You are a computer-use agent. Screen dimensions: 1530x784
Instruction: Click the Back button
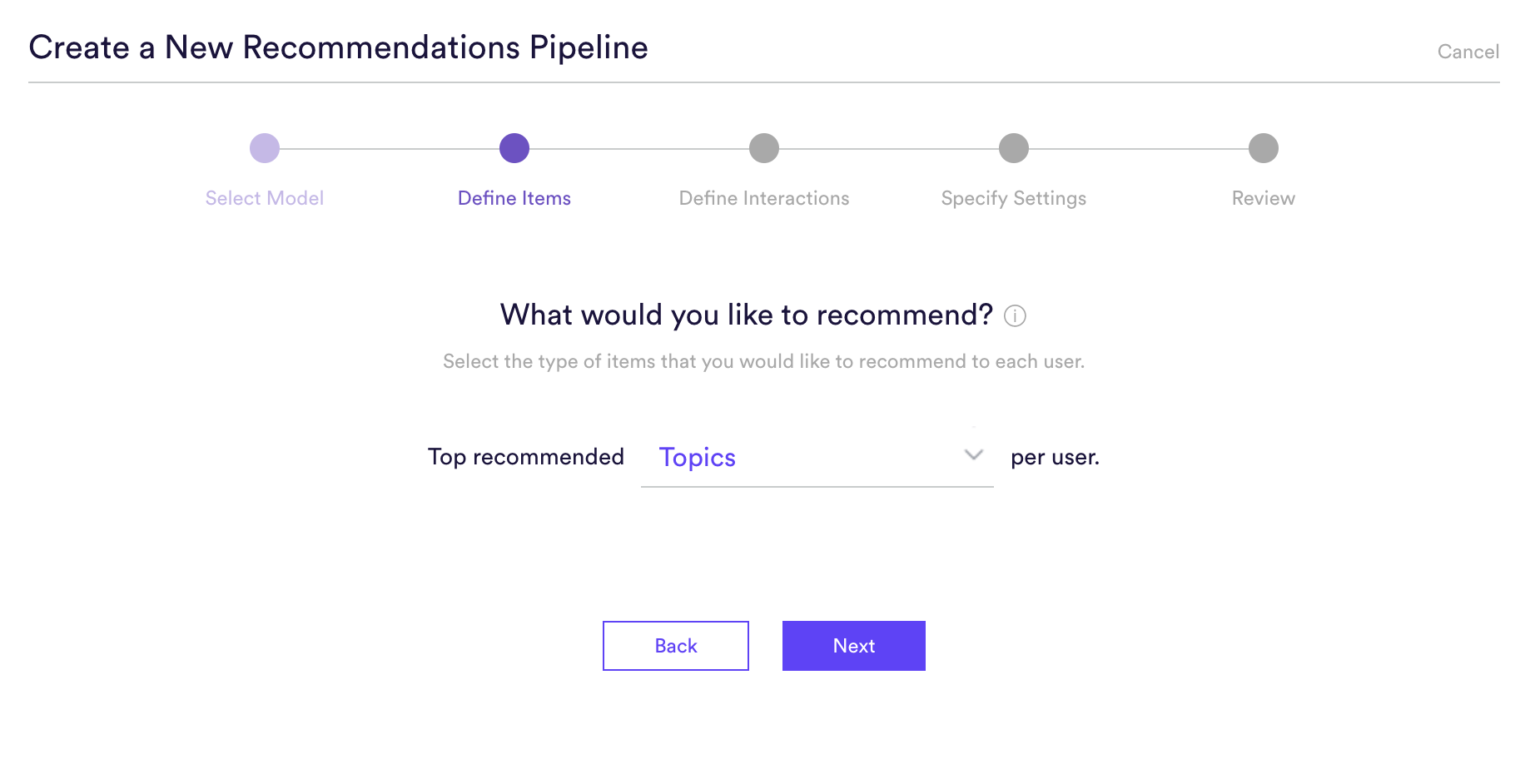(676, 646)
